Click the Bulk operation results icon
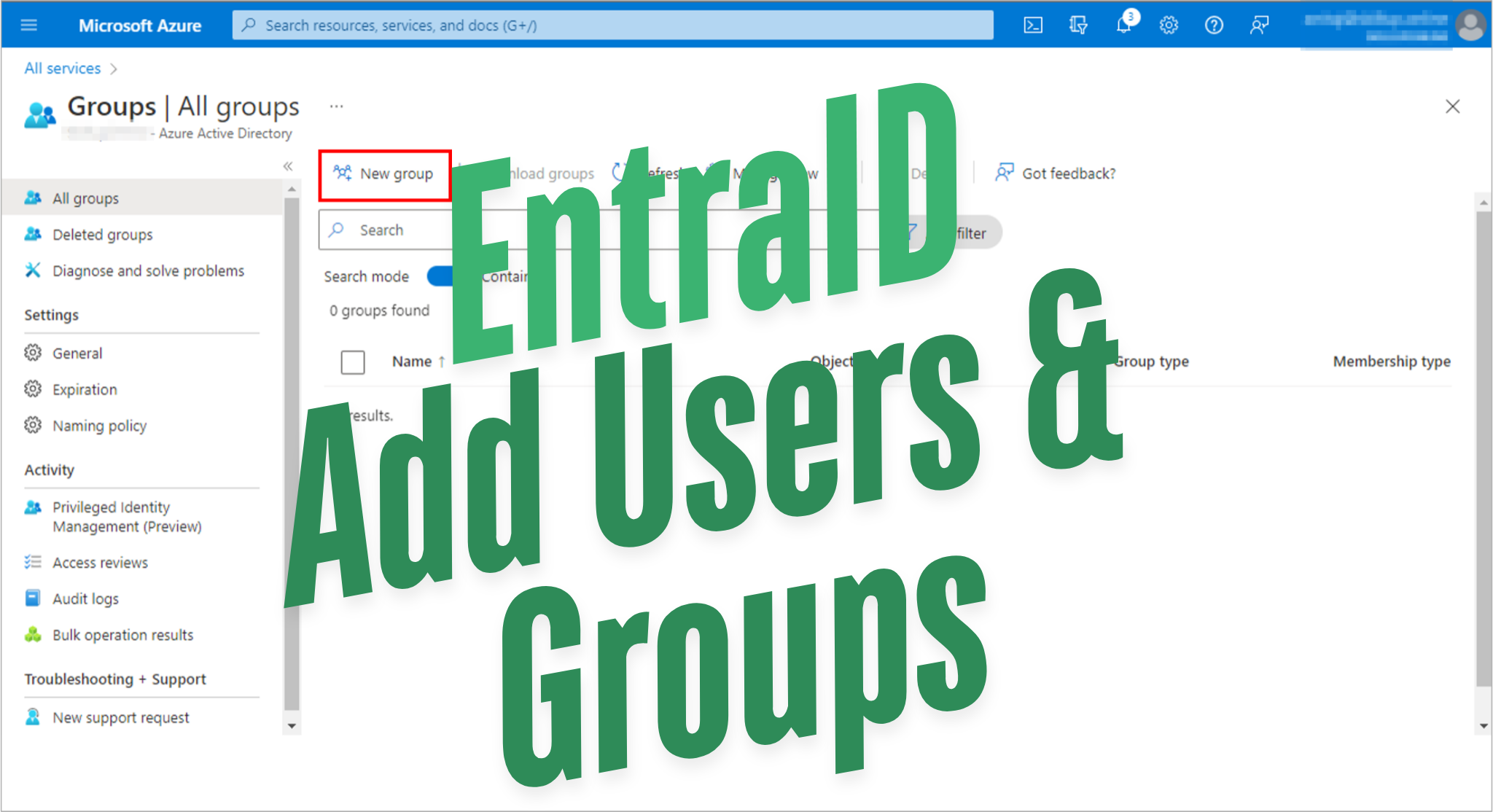Image resolution: width=1493 pixels, height=812 pixels. pyautogui.click(x=33, y=634)
